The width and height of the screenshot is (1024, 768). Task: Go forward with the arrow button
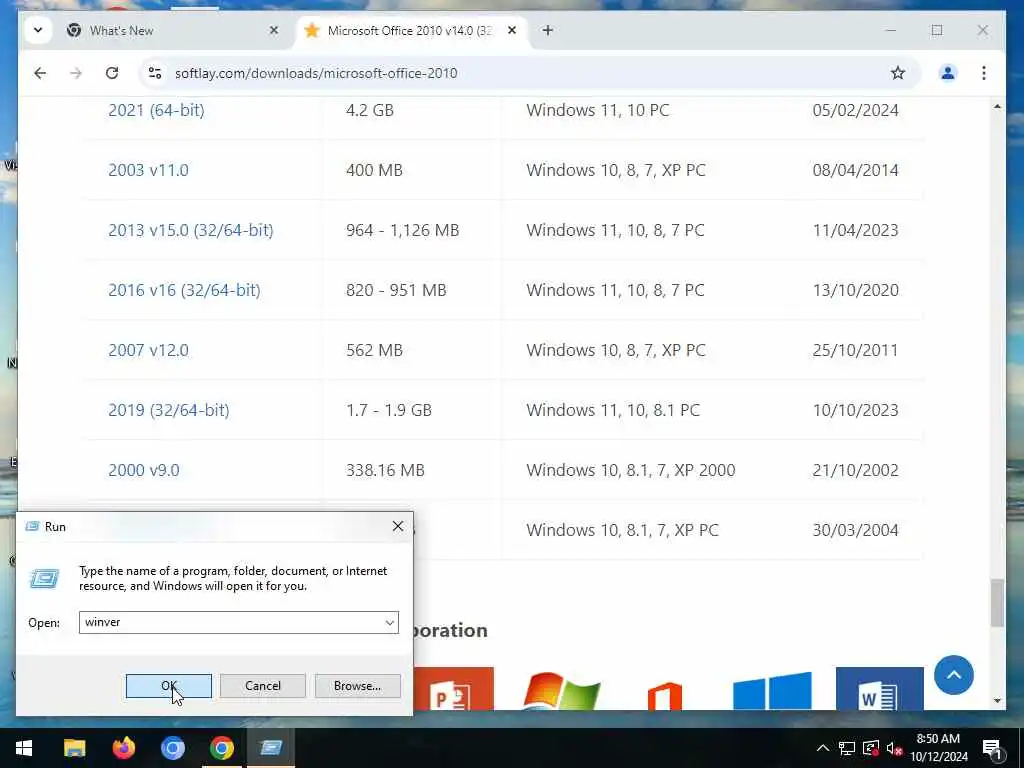[76, 73]
